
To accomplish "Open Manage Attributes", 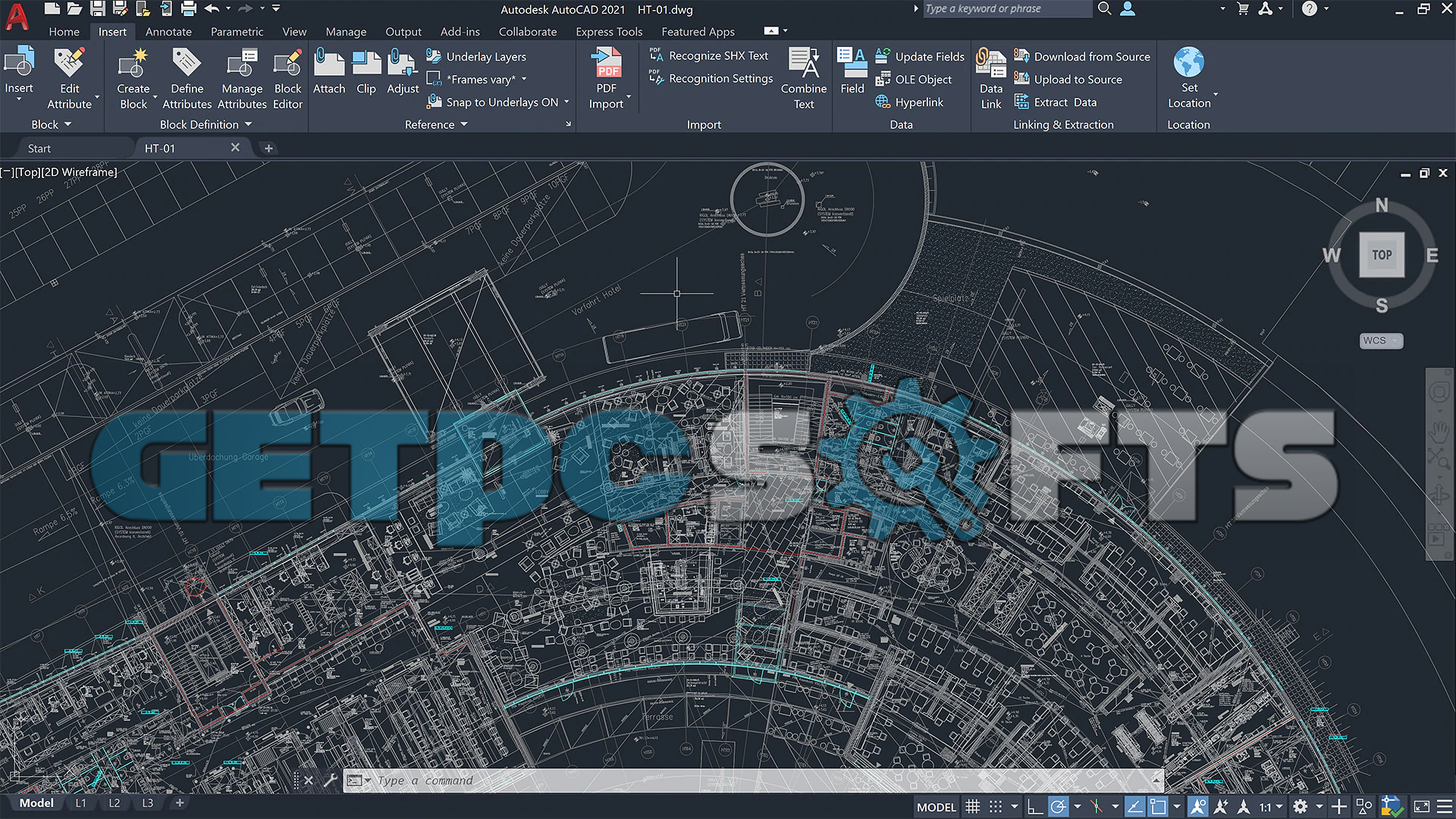I will click(x=242, y=78).
